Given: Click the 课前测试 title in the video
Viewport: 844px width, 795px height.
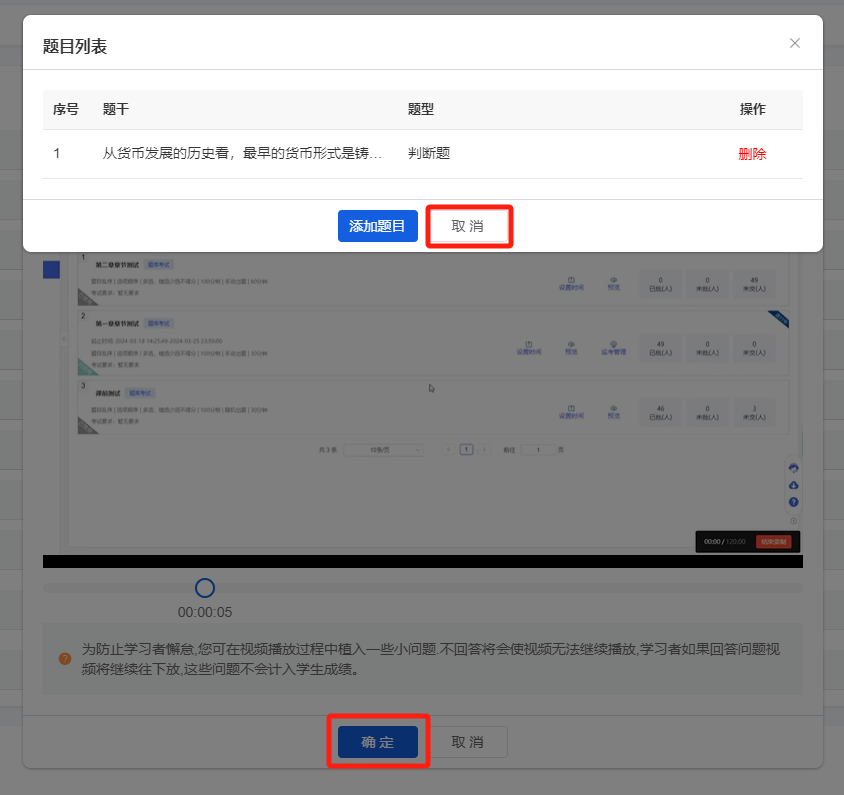Looking at the screenshot, I should pyautogui.click(x=108, y=393).
